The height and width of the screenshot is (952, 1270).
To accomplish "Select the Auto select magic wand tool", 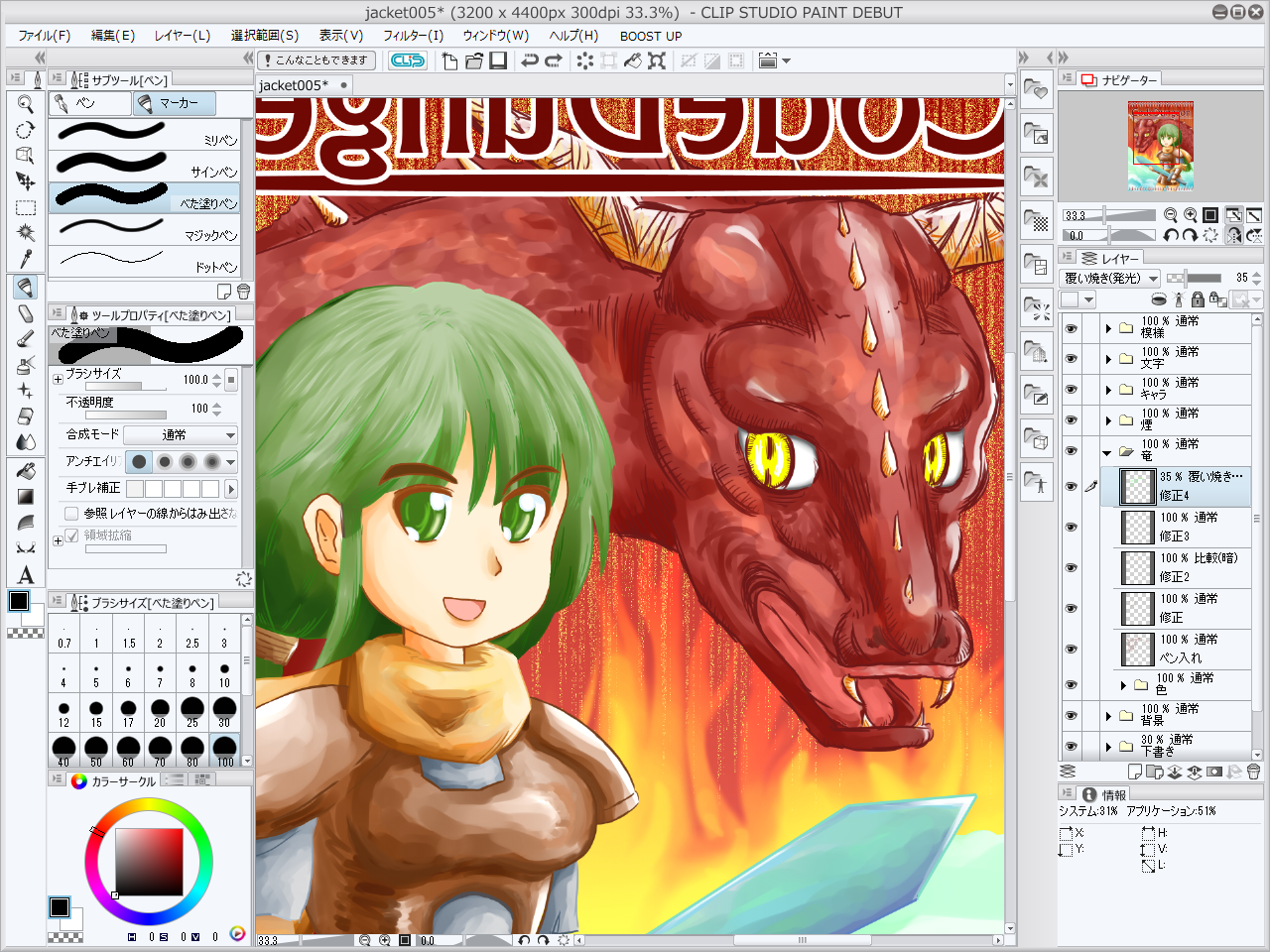I will coord(26,233).
